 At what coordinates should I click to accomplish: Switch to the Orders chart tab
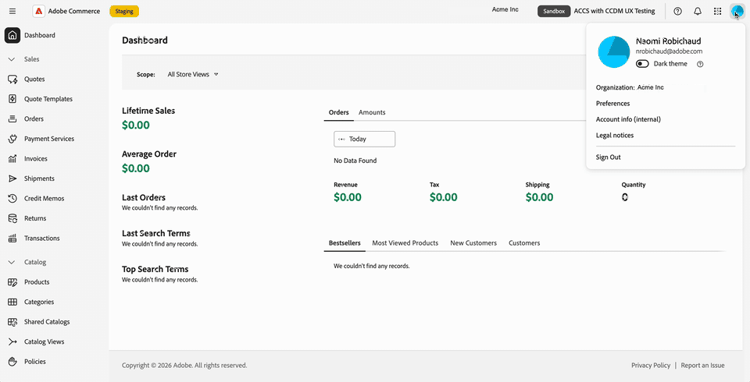[339, 112]
